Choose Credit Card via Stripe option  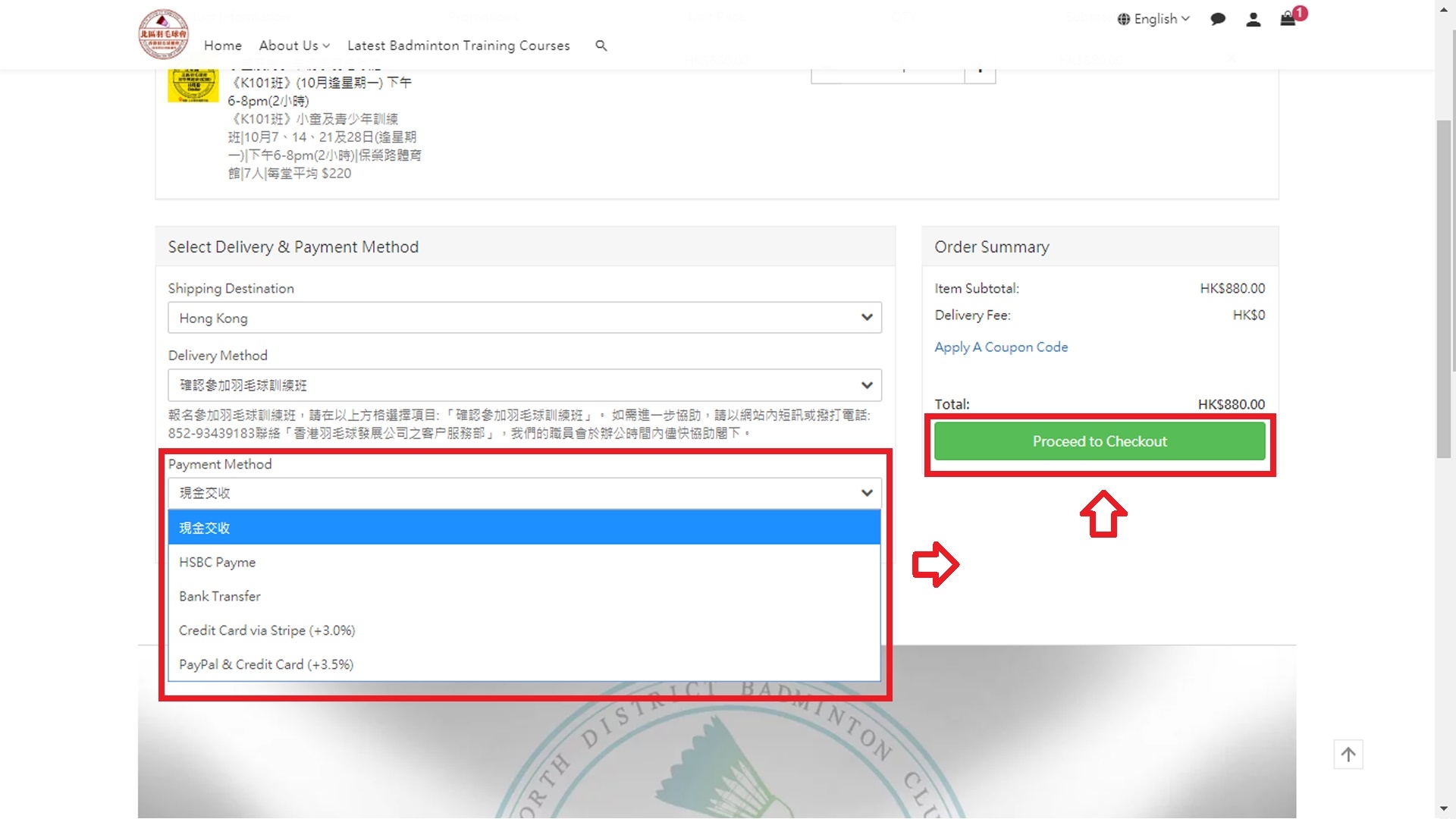[x=267, y=630]
